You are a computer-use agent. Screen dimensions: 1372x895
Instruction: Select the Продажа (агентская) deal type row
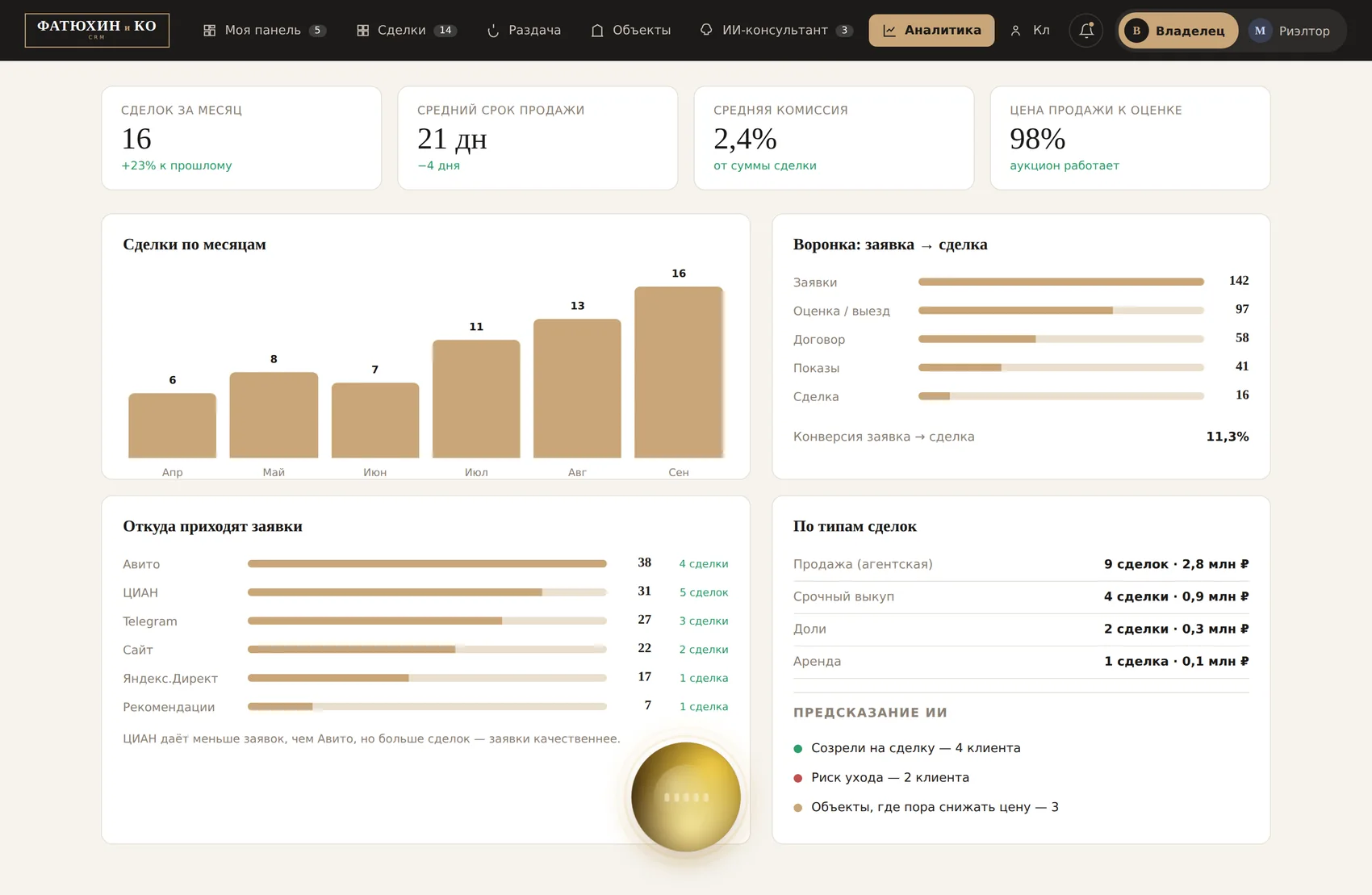[x=1021, y=564]
